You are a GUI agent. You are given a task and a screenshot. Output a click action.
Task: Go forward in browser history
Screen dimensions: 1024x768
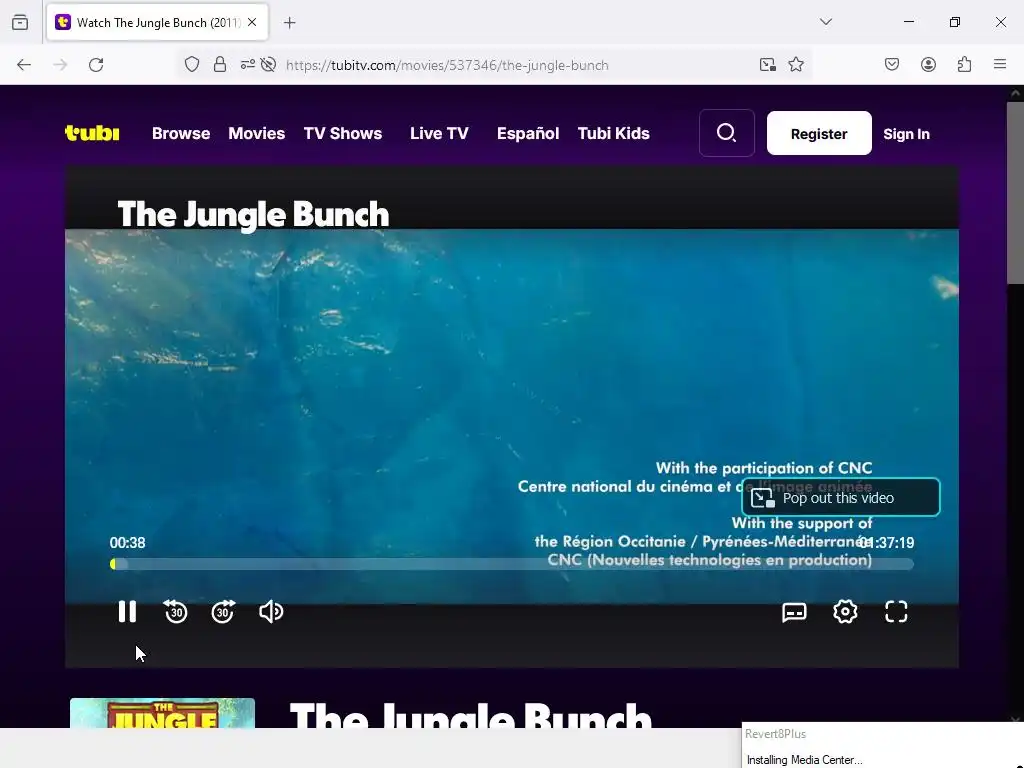coord(60,65)
